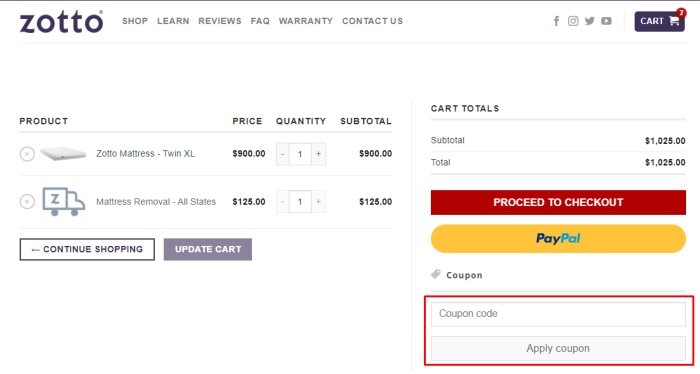Open the Facebook social icon
This screenshot has width=700, height=374.
556,21
